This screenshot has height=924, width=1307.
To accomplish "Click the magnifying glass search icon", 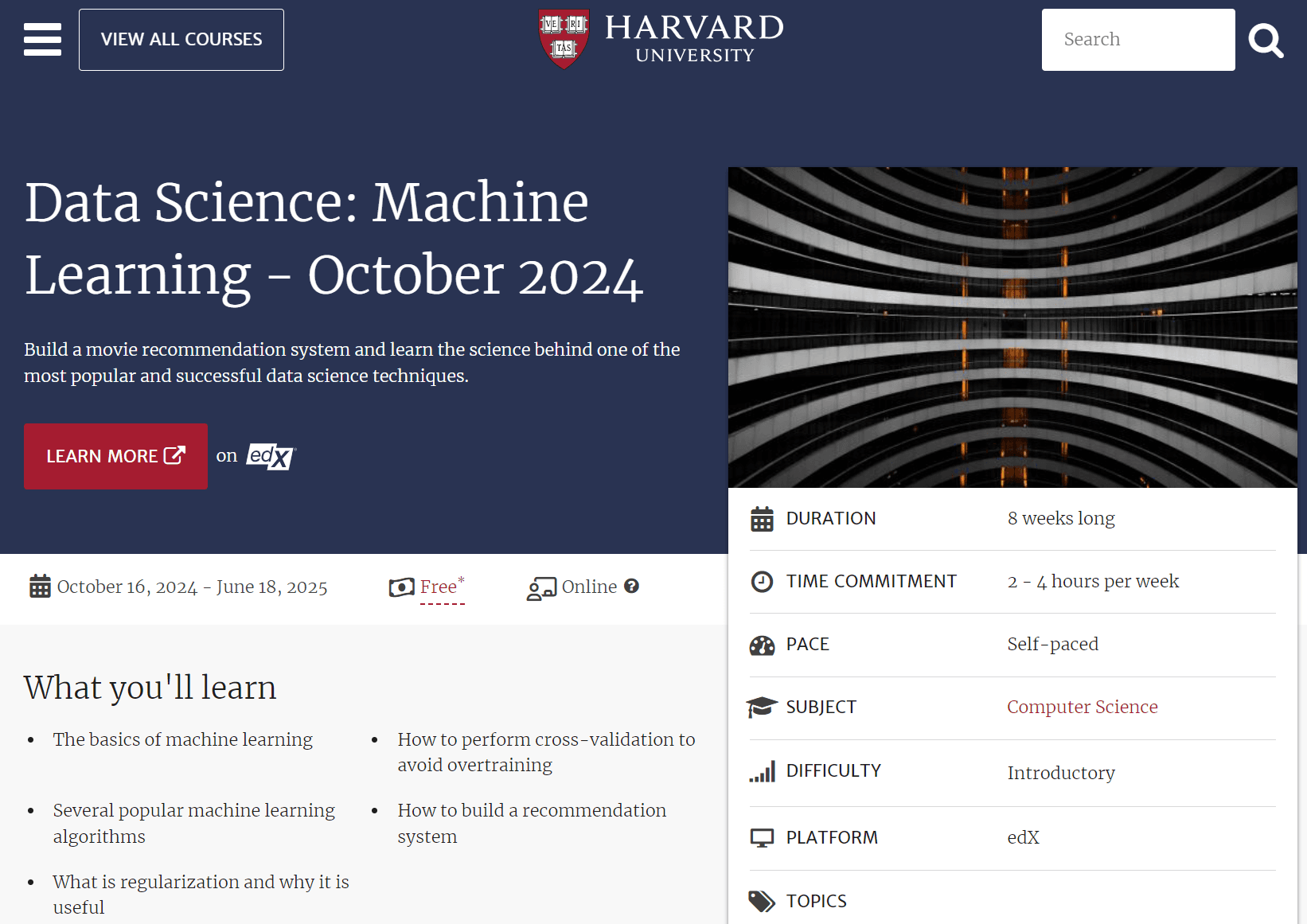I will click(x=1266, y=39).
